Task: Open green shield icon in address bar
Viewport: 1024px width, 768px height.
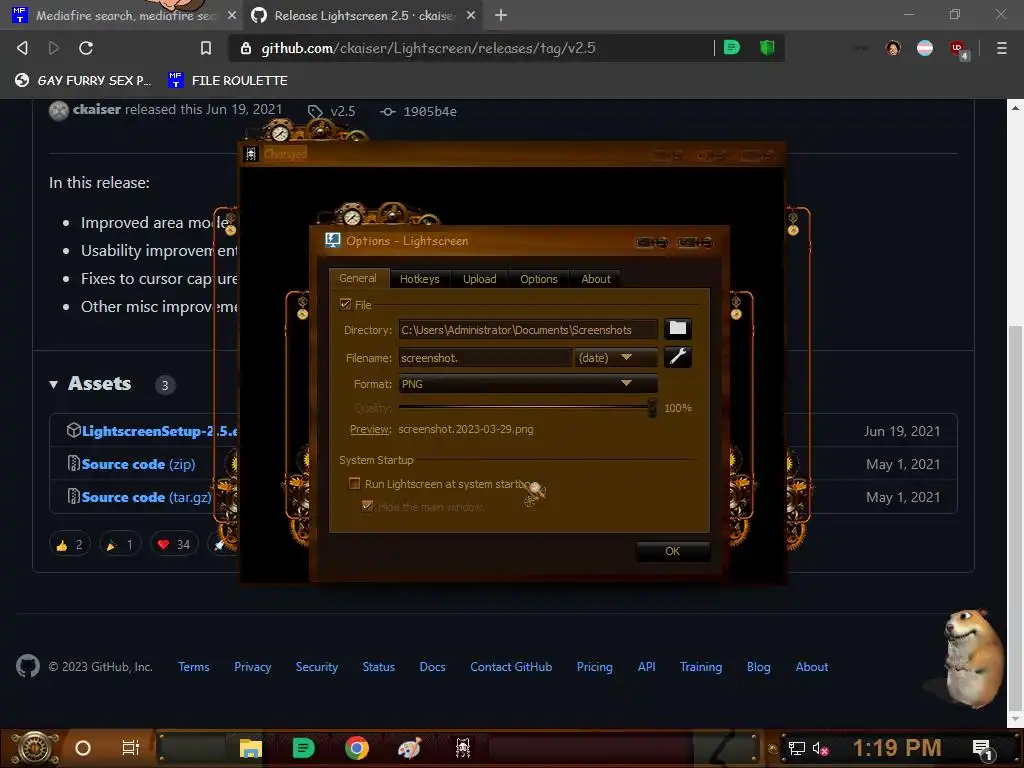Action: pyautogui.click(x=767, y=48)
